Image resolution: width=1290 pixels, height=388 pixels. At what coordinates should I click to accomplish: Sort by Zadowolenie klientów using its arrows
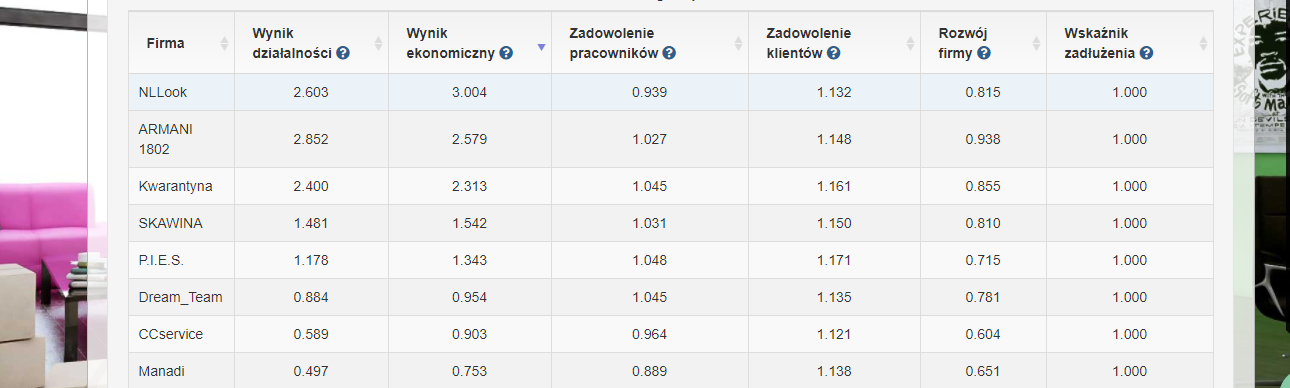[x=910, y=43]
